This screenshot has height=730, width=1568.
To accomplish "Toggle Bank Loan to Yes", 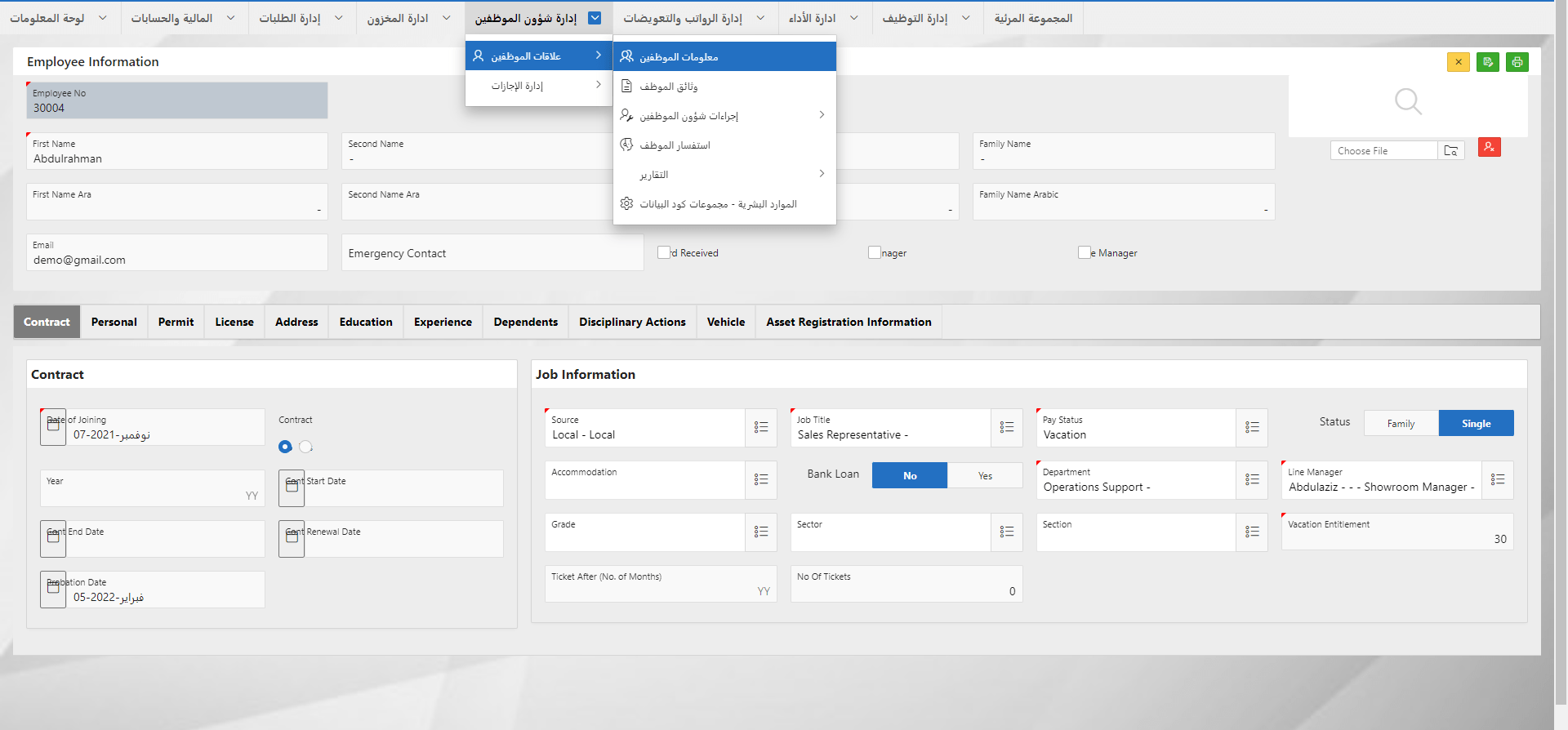I will coord(985,476).
